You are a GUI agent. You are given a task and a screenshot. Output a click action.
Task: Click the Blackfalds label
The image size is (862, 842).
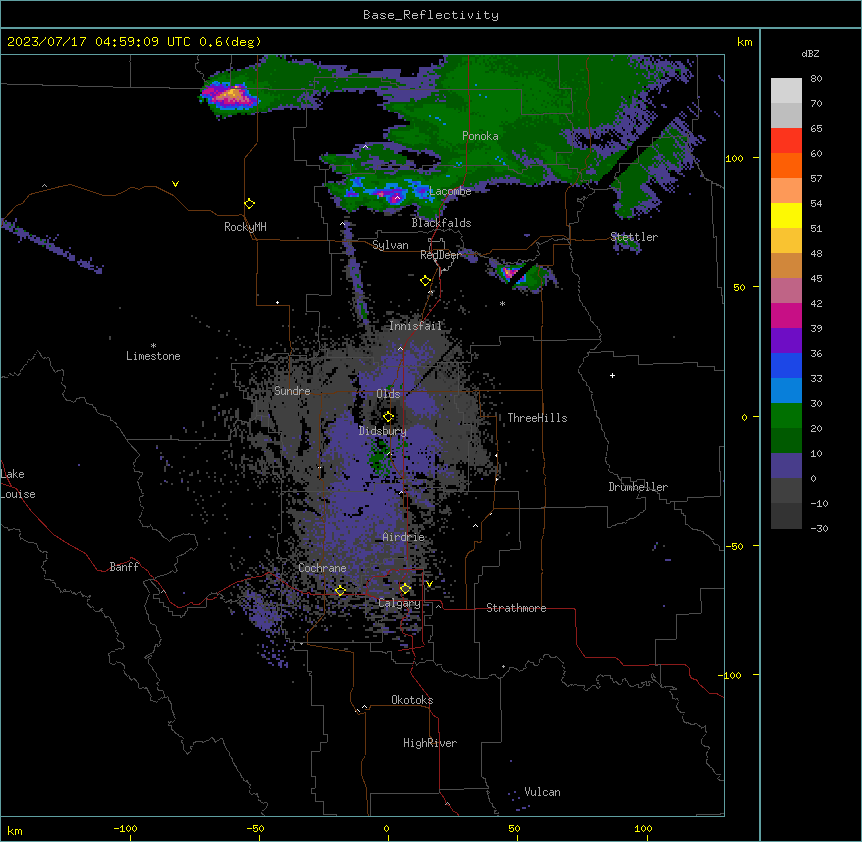coord(441,223)
